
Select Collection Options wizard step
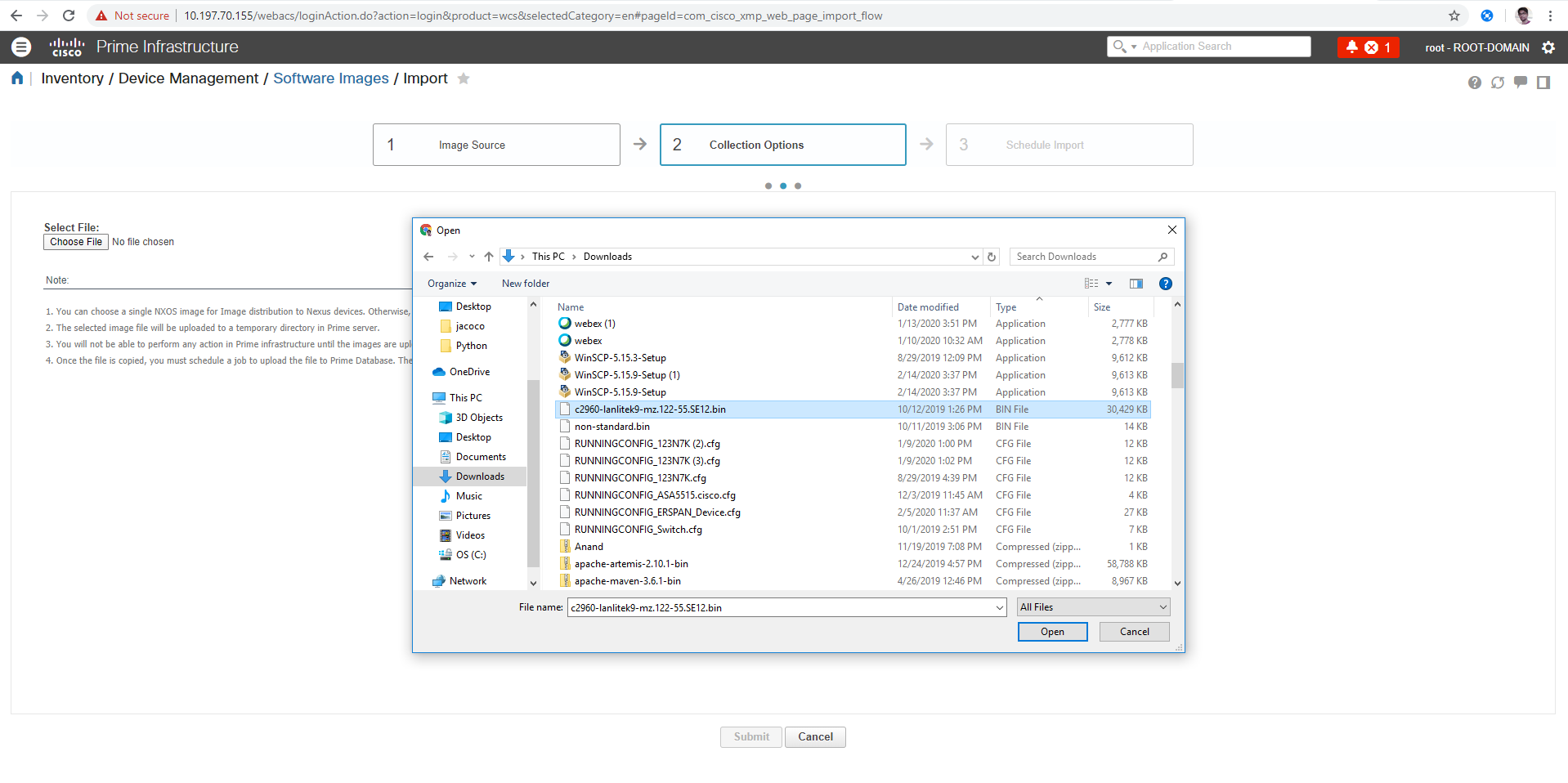coord(783,145)
